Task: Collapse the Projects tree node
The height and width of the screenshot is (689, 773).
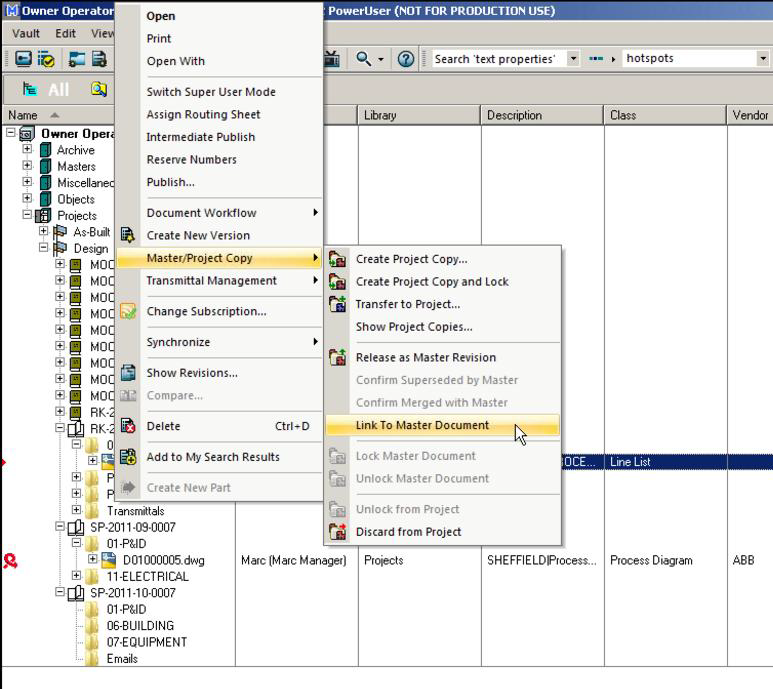Action: (x=28, y=215)
